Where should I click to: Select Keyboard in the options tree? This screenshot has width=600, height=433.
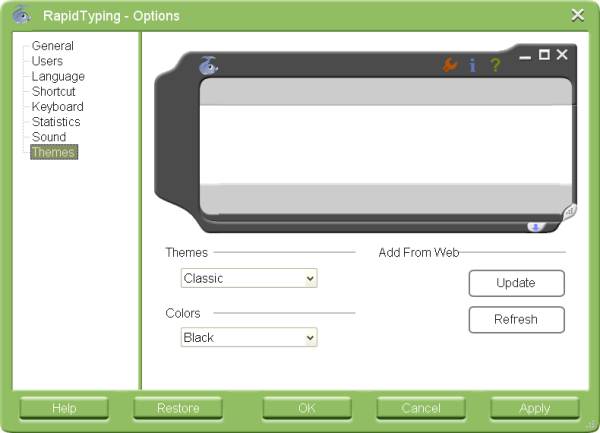point(57,107)
